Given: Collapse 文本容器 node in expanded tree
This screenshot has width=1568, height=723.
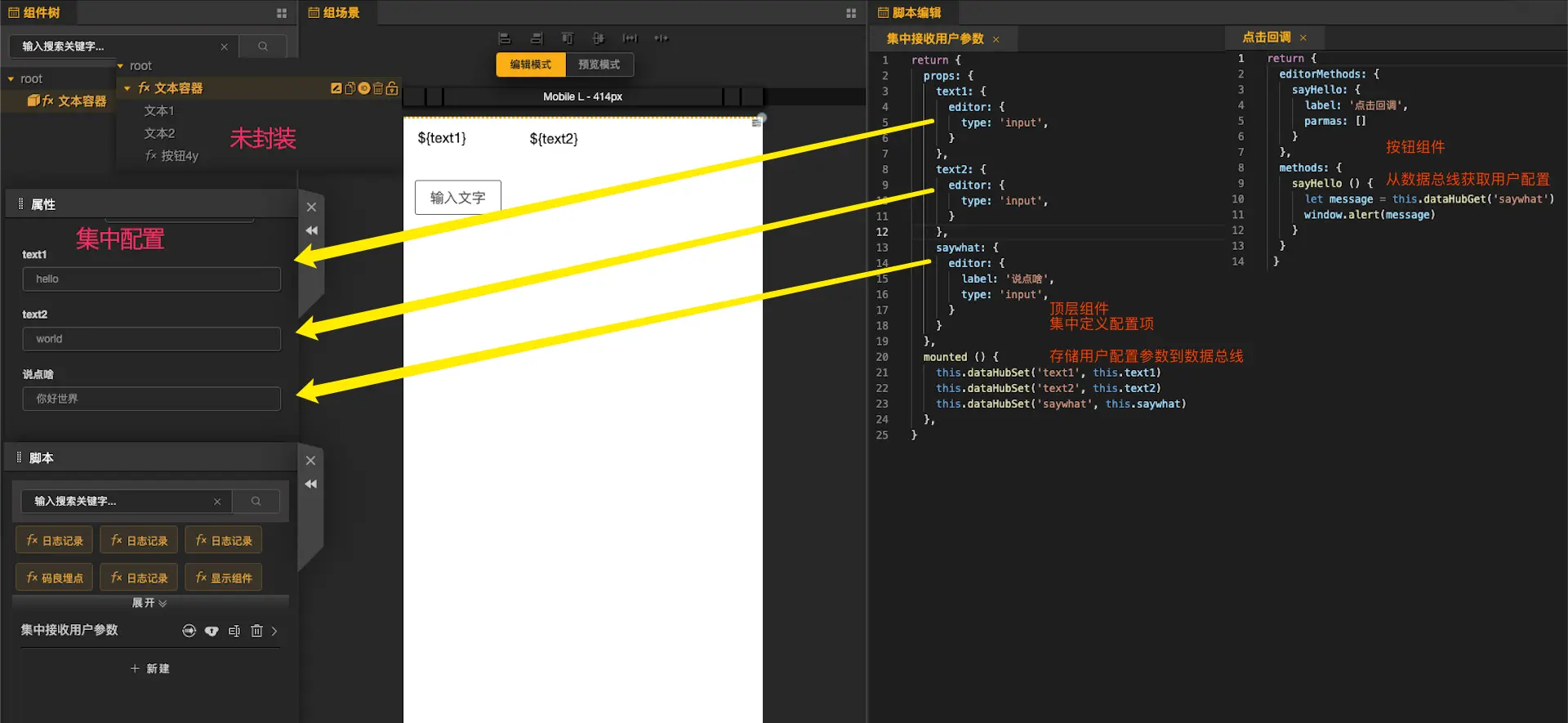Looking at the screenshot, I should [127, 88].
